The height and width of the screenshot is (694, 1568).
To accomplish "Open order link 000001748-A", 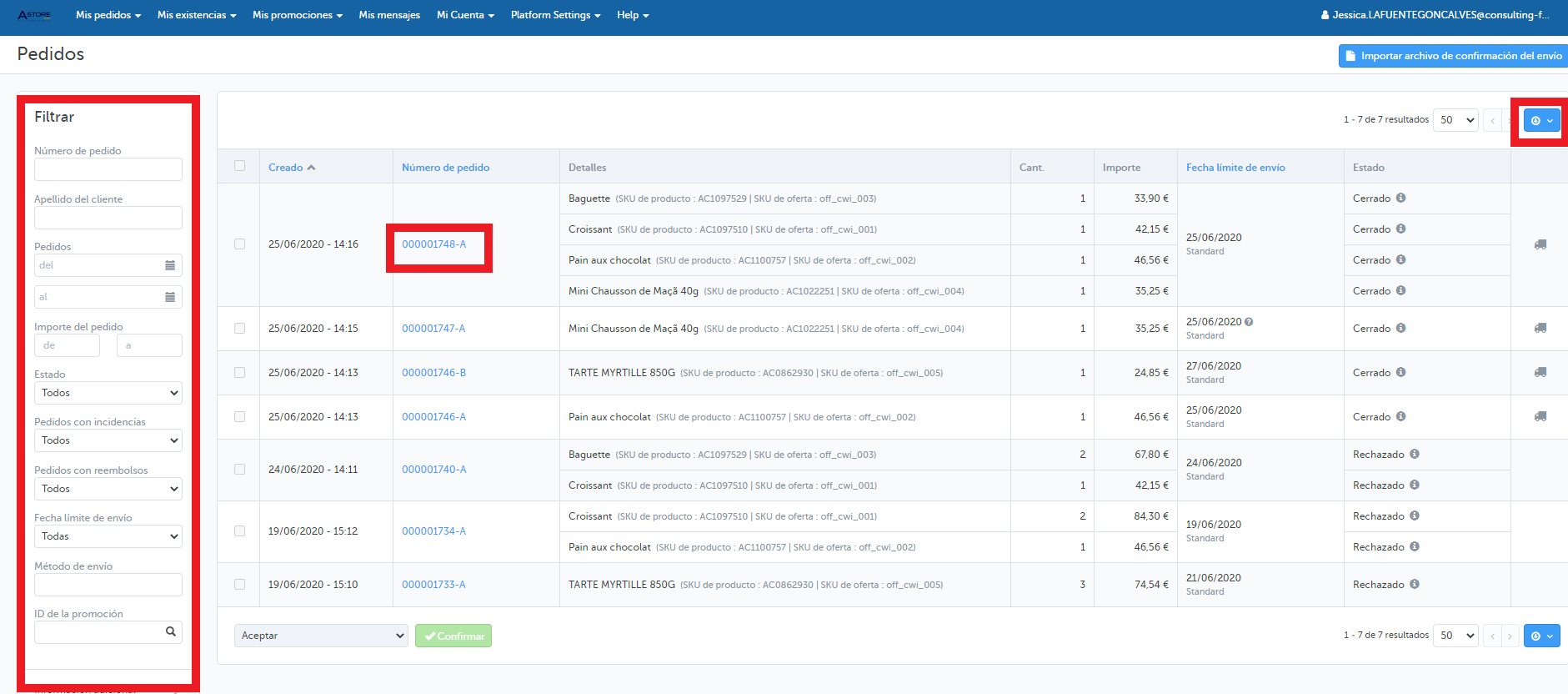I will click(x=434, y=244).
